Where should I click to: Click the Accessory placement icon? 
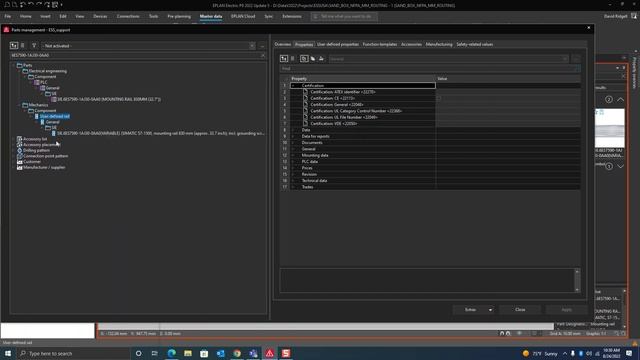[x=19, y=145]
